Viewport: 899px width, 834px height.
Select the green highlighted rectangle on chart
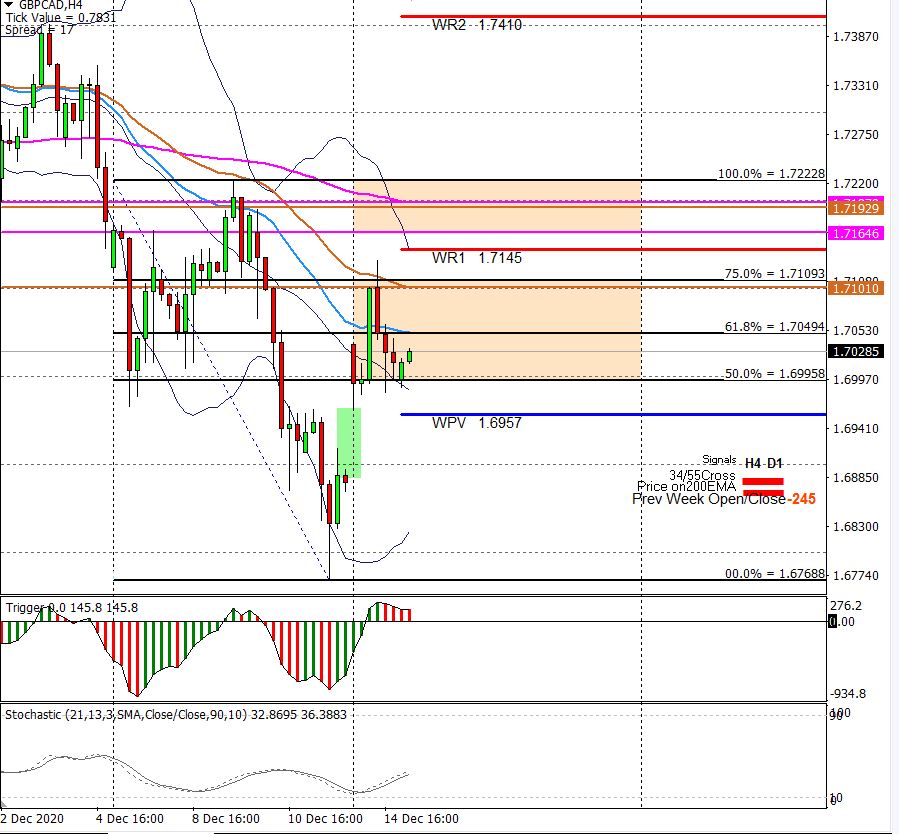349,441
